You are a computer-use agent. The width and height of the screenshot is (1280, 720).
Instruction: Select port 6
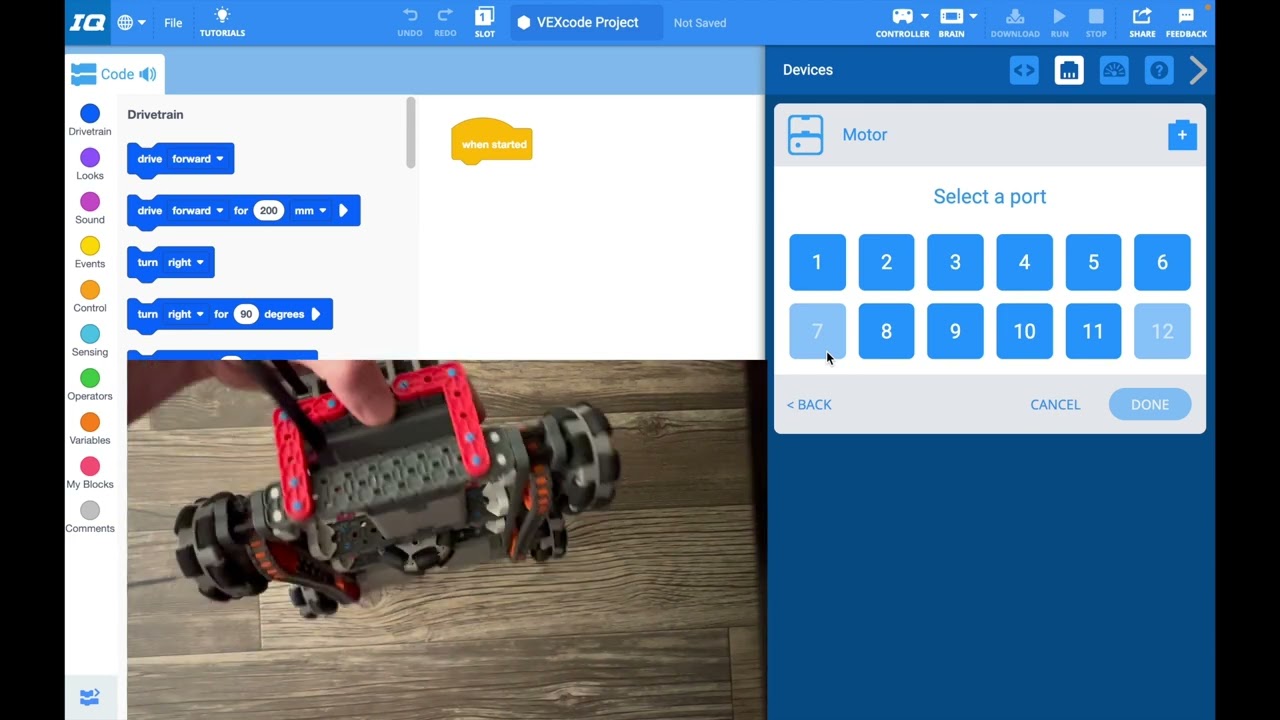[1162, 262]
